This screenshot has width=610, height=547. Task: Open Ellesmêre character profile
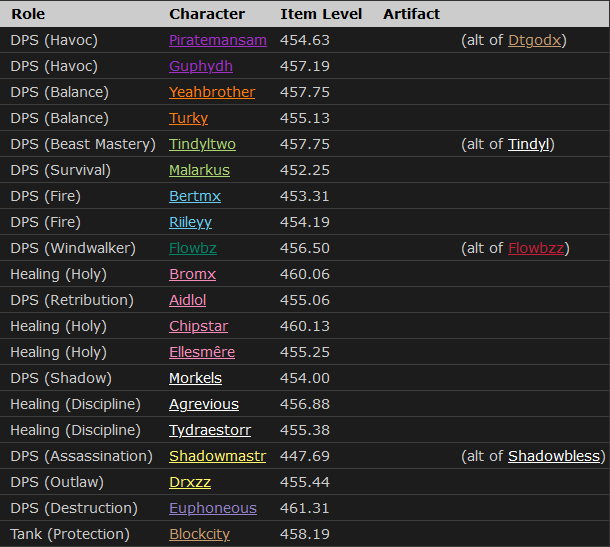pyautogui.click(x=202, y=352)
